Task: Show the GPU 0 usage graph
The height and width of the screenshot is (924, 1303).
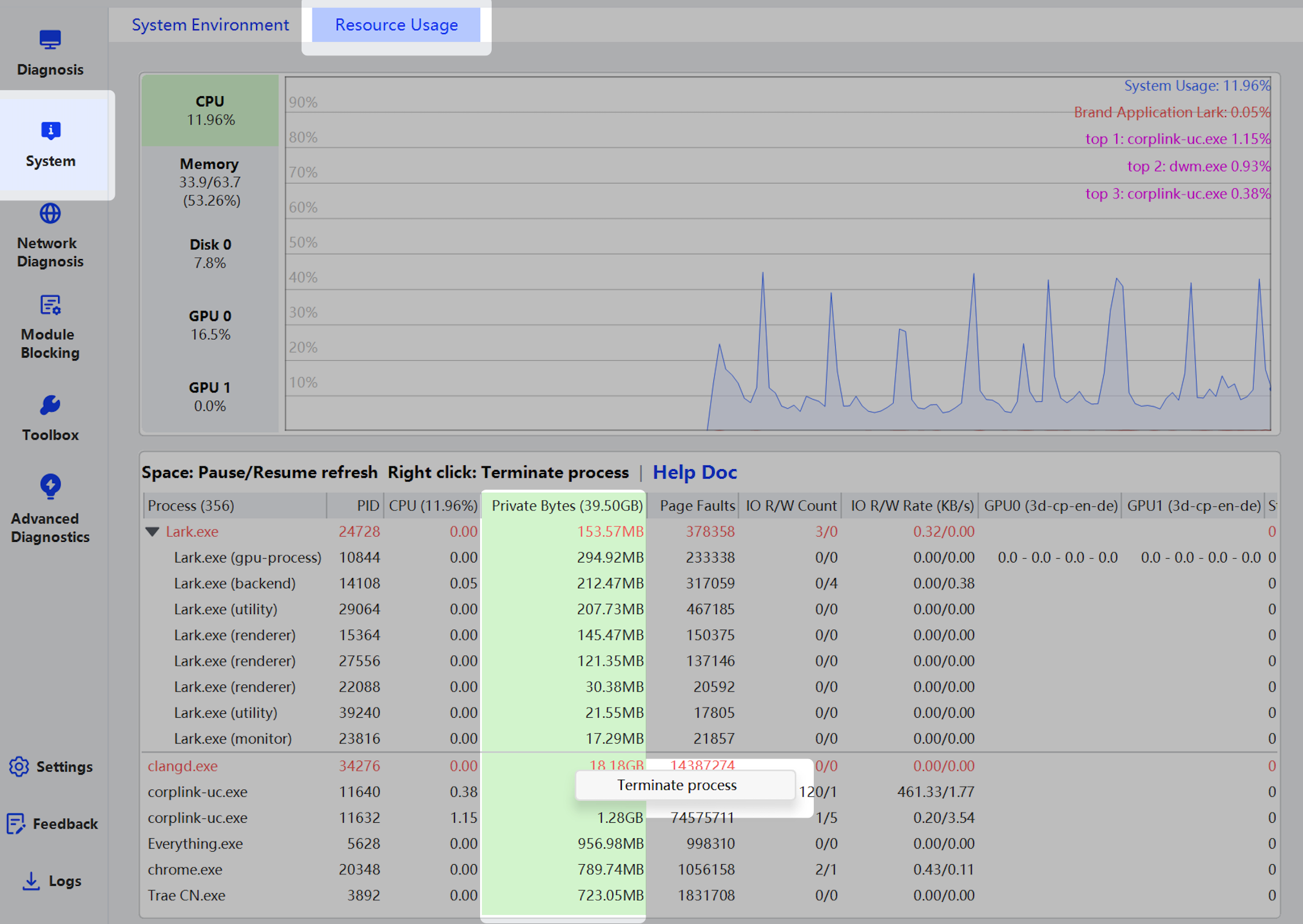Action: (210, 325)
